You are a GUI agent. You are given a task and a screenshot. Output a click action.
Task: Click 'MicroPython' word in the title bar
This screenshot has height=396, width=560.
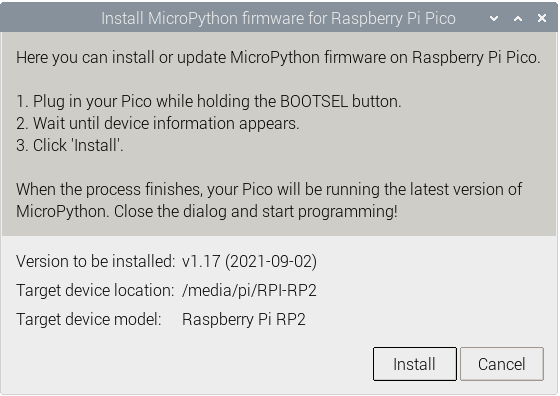click(x=193, y=19)
